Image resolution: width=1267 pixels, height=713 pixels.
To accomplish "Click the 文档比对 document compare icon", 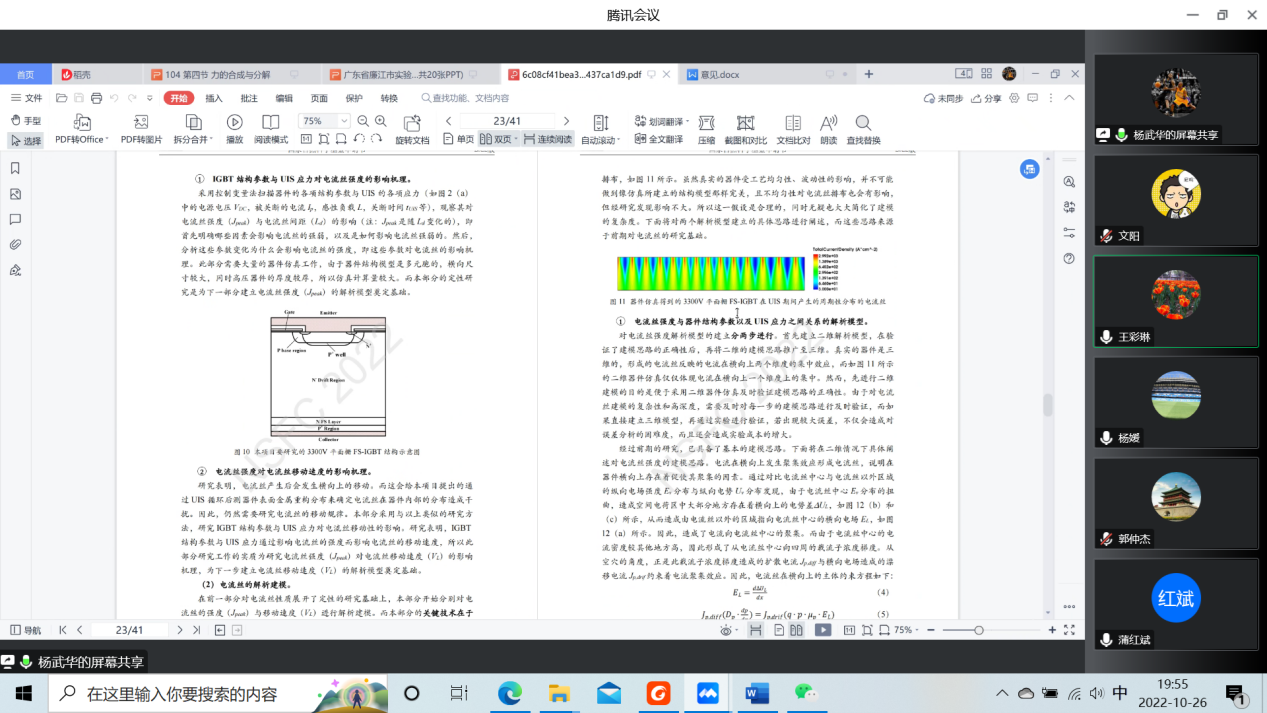I will click(x=793, y=122).
